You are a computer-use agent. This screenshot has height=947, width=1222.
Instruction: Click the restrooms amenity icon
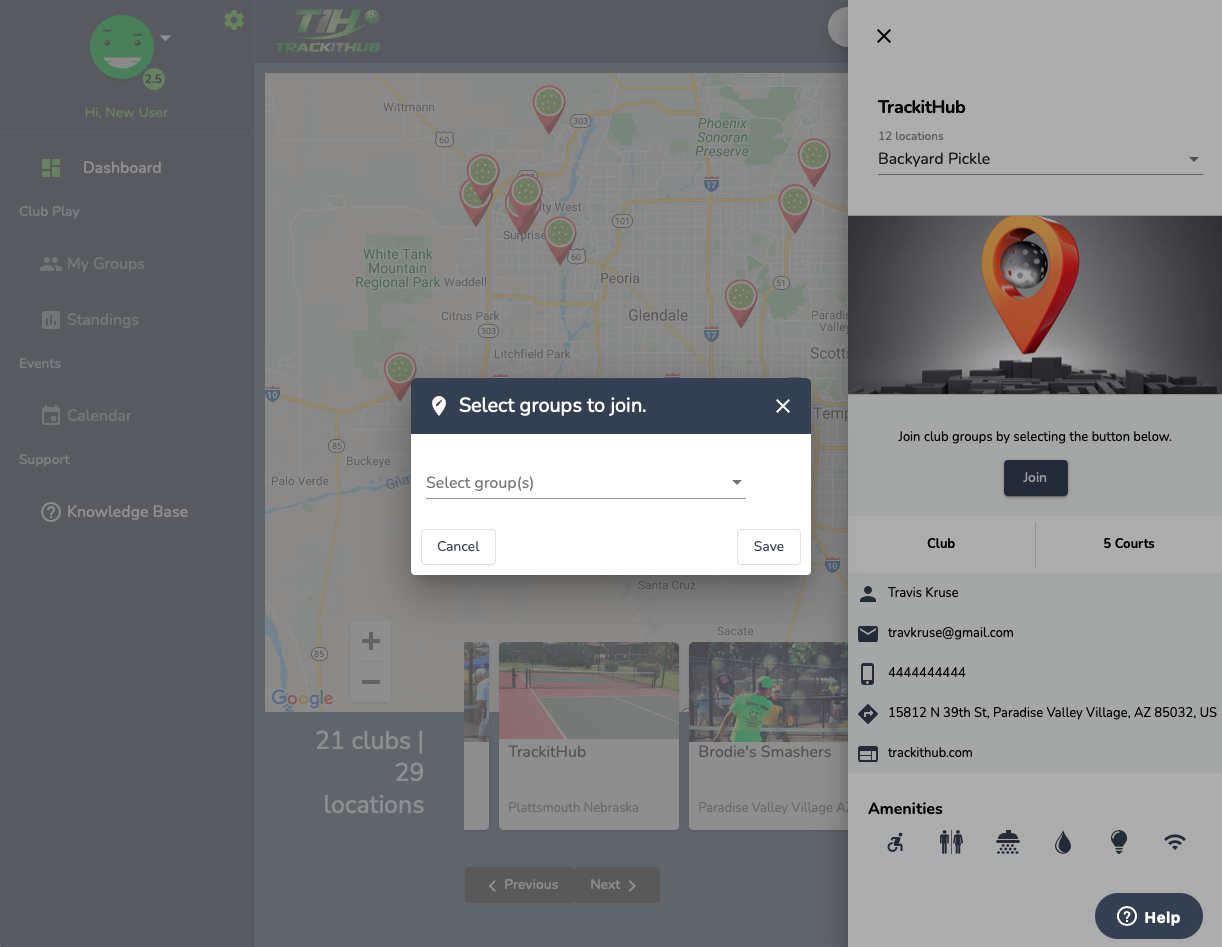951,842
